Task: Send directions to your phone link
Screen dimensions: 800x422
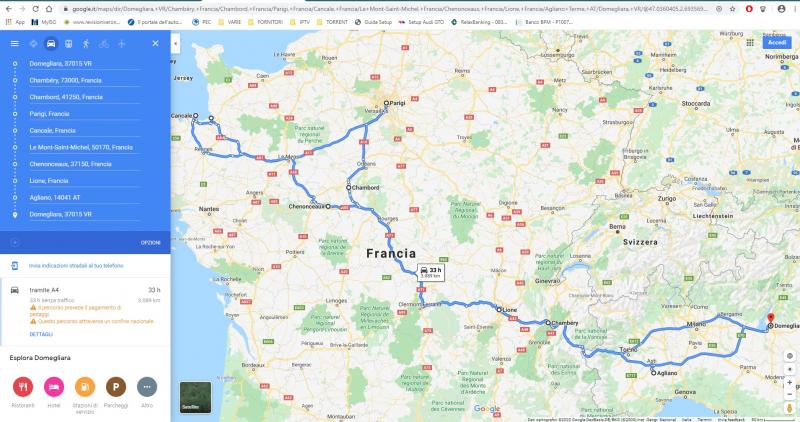Action: 76,266
